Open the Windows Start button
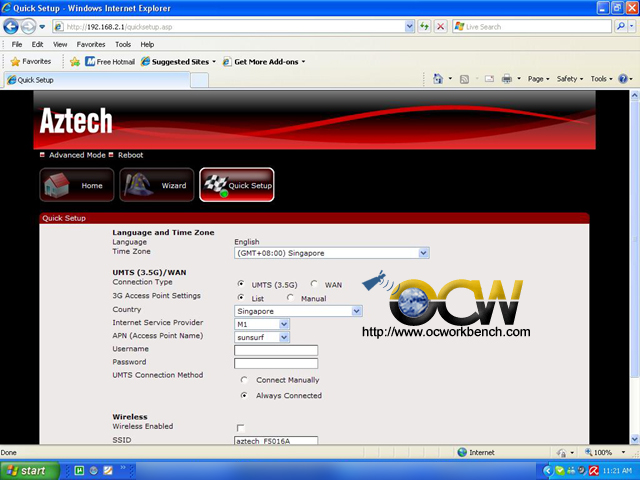This screenshot has height=480, width=640. pos(29,471)
